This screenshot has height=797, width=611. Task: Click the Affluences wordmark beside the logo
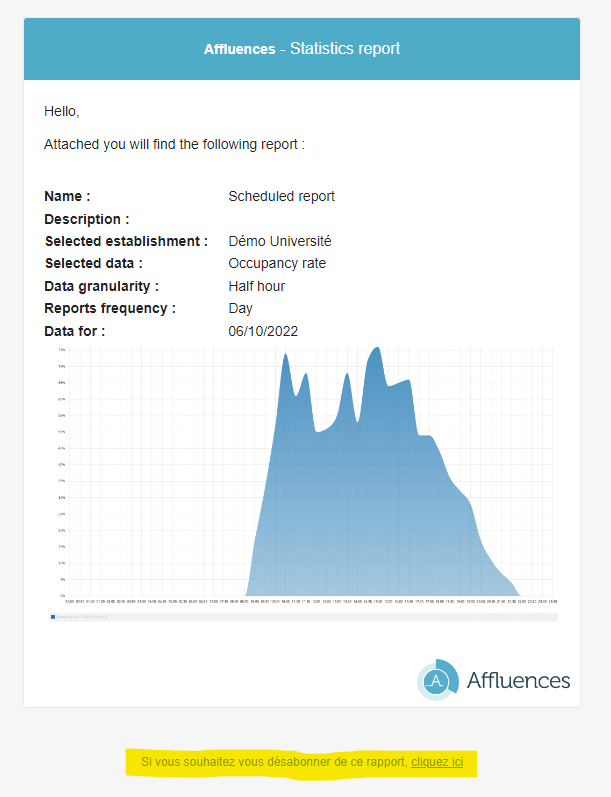pyautogui.click(x=518, y=680)
